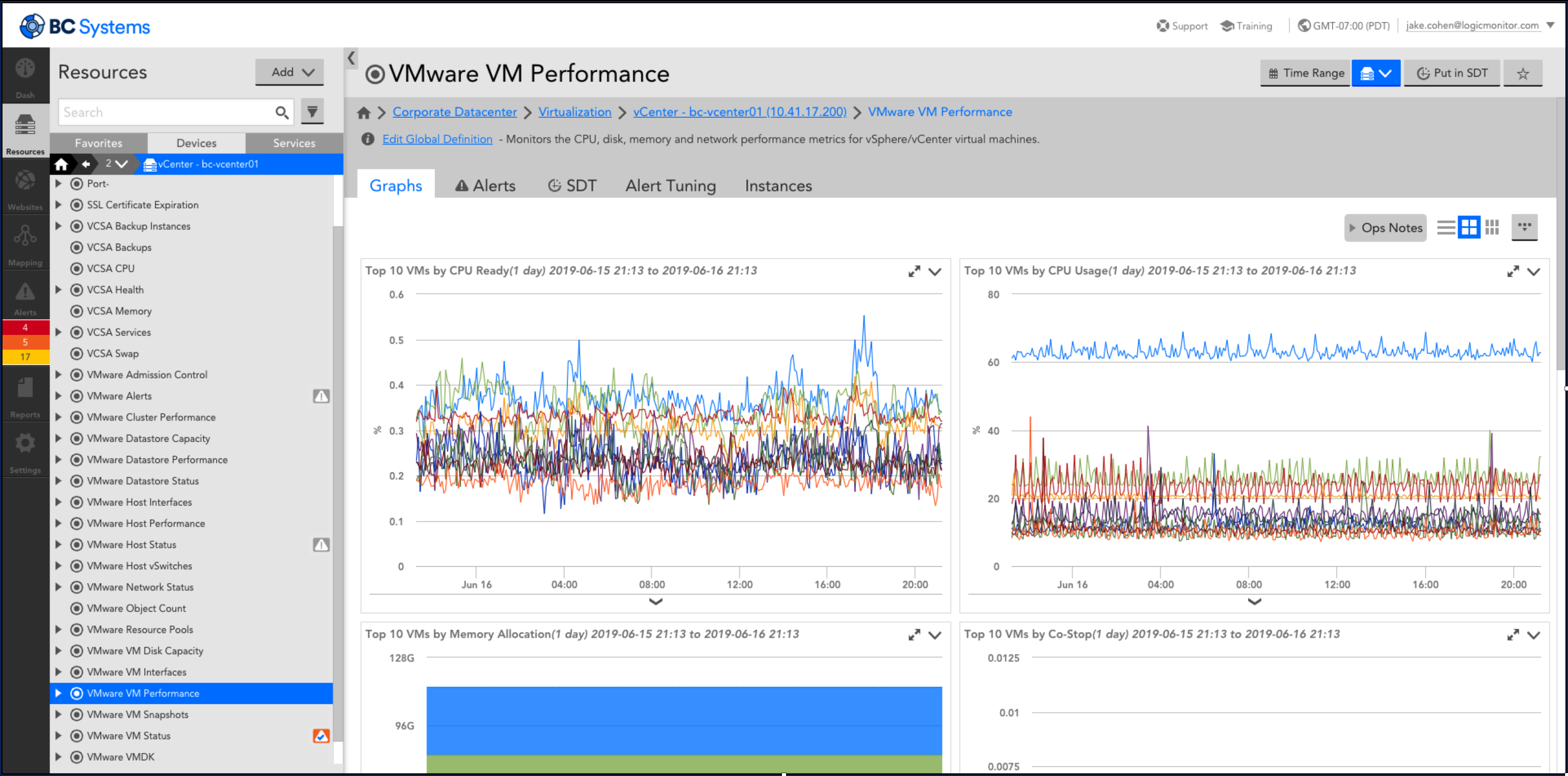The height and width of the screenshot is (776, 1568).
Task: Expand the CPU Usage graph fullscreen
Action: click(1513, 272)
